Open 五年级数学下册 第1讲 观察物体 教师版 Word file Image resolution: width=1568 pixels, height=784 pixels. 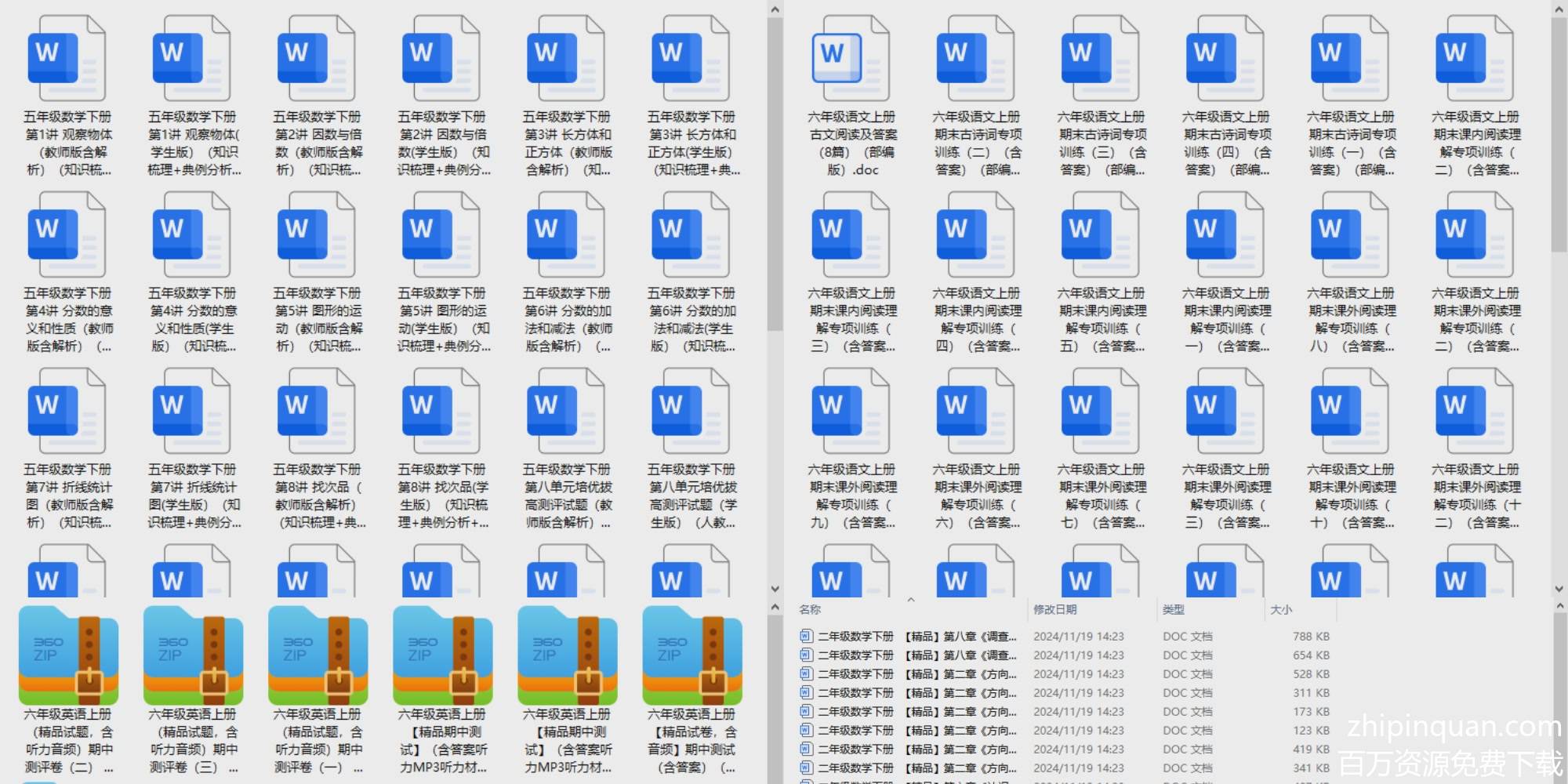[67, 53]
